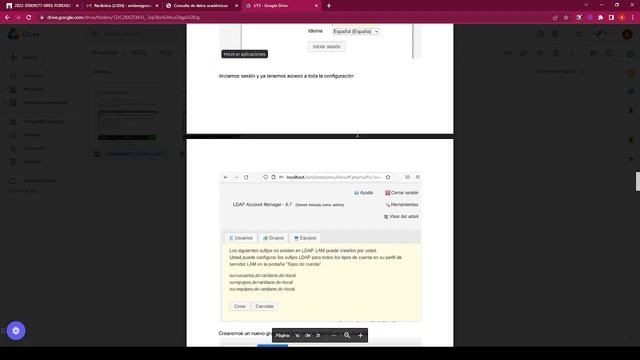Go forward with the Chrome forward arrow
The image size is (640, 360).
pos(18,18)
